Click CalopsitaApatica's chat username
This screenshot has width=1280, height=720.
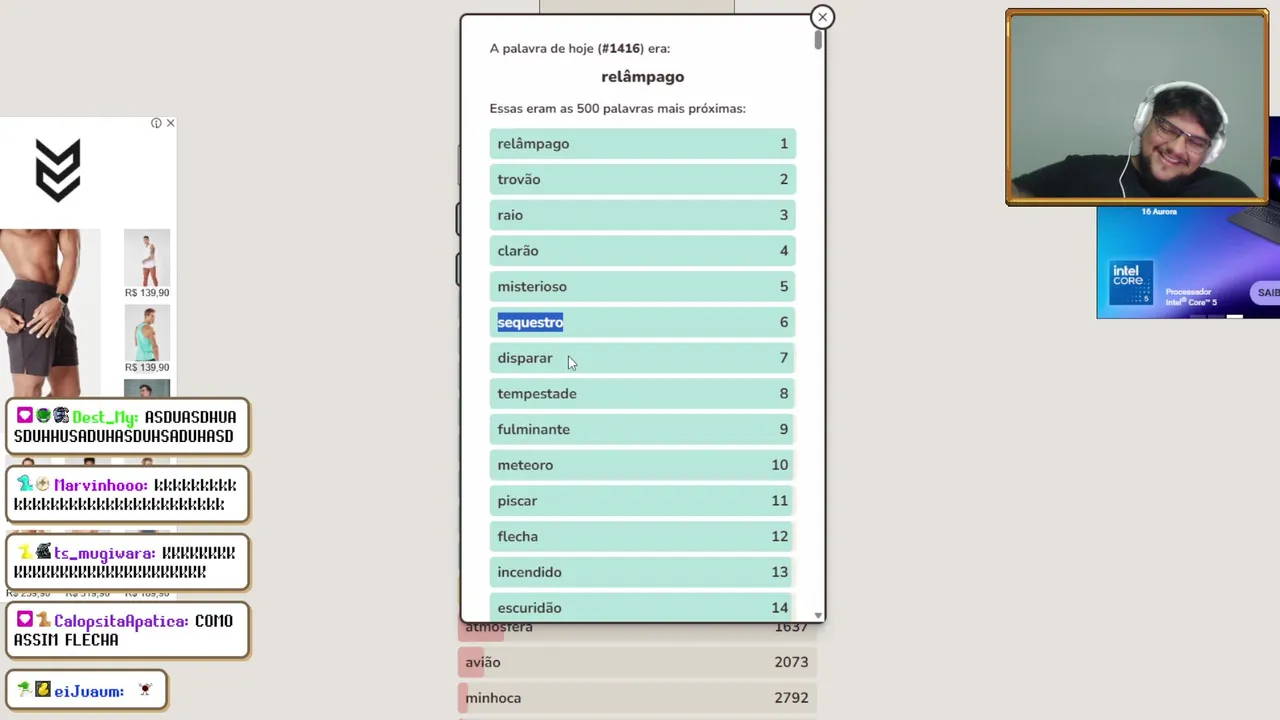tap(121, 621)
